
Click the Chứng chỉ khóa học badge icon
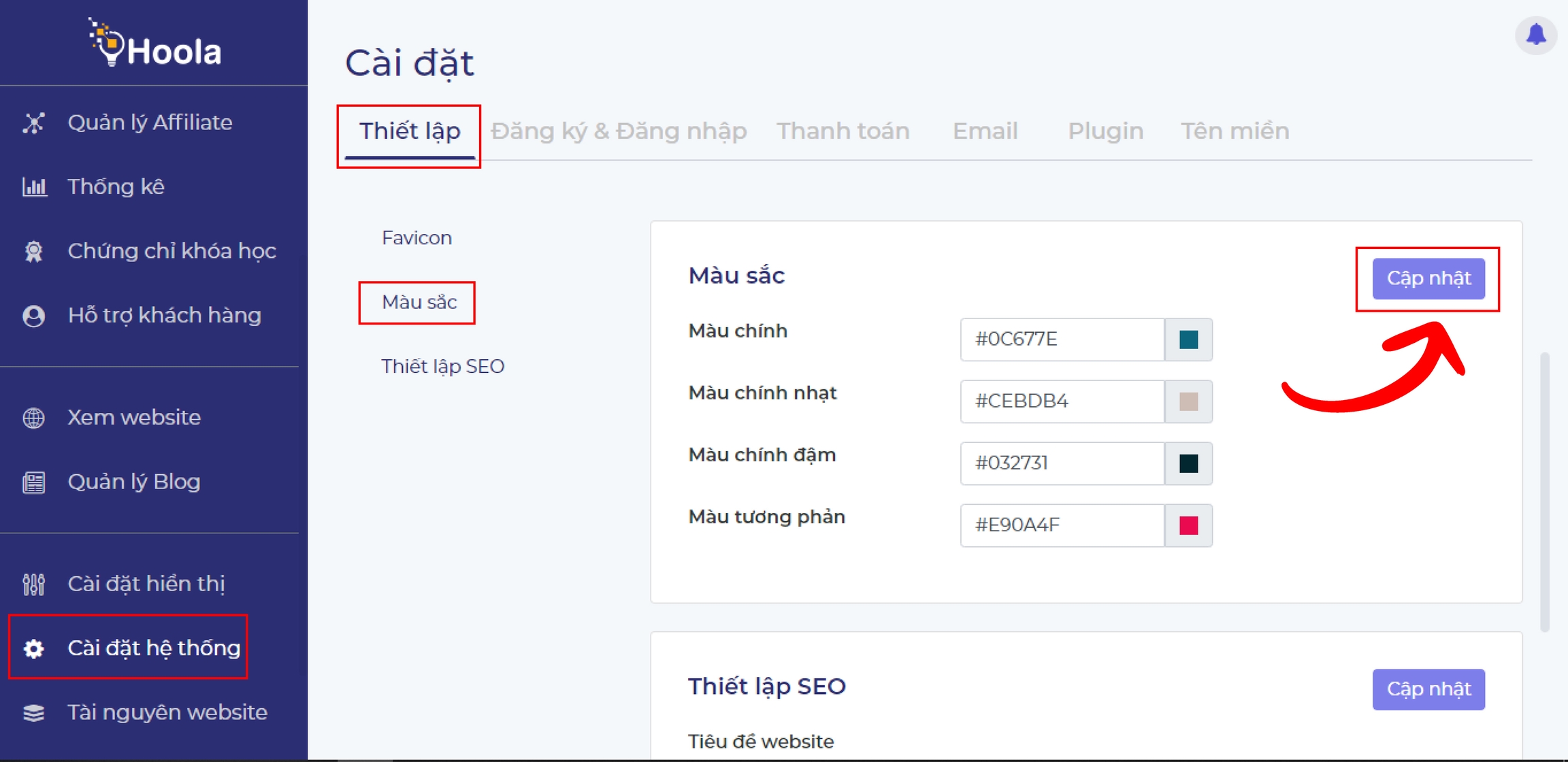point(33,251)
